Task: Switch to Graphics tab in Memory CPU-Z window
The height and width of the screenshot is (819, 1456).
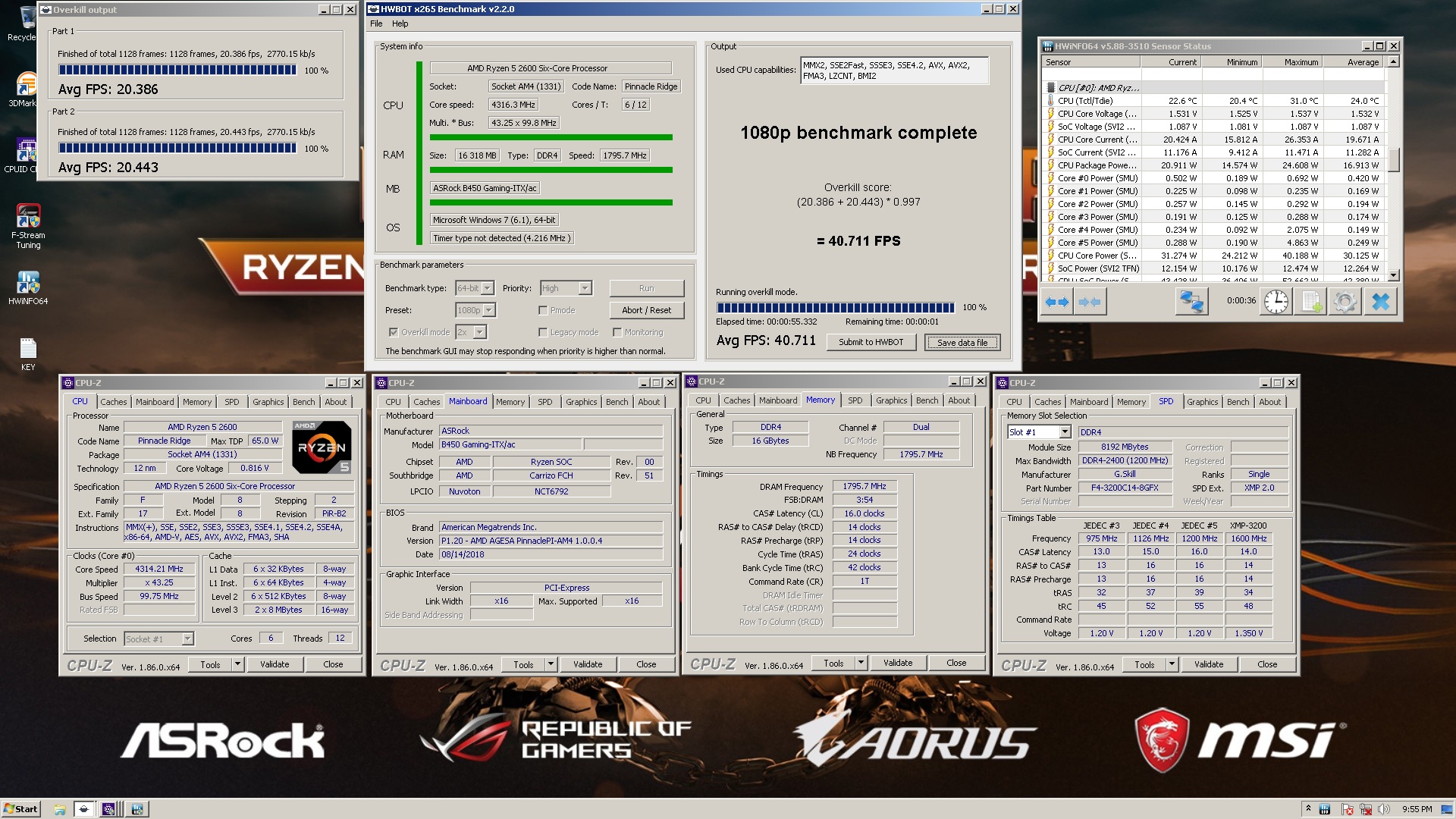Action: click(x=891, y=400)
